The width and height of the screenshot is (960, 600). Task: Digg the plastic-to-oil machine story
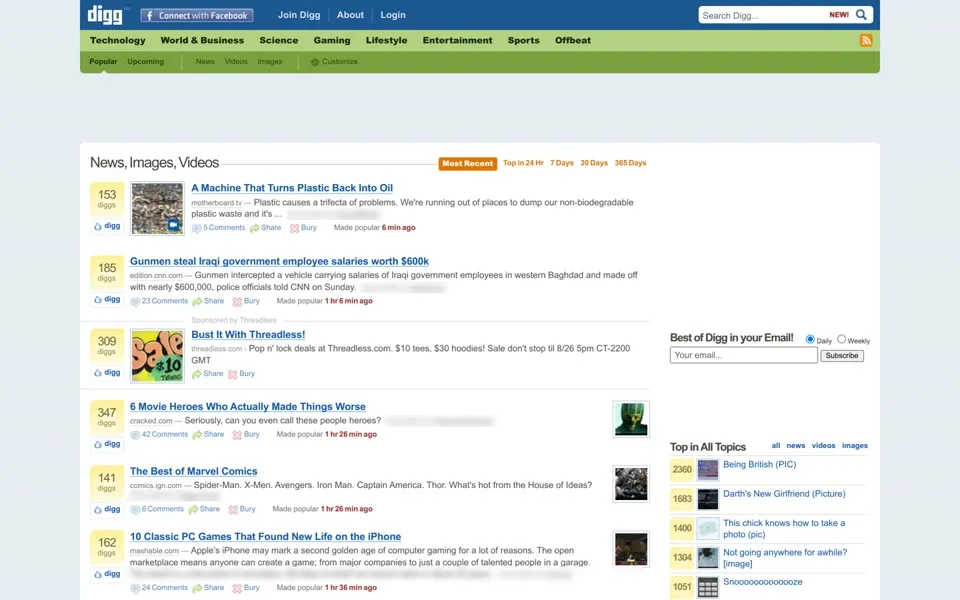[x=107, y=226]
